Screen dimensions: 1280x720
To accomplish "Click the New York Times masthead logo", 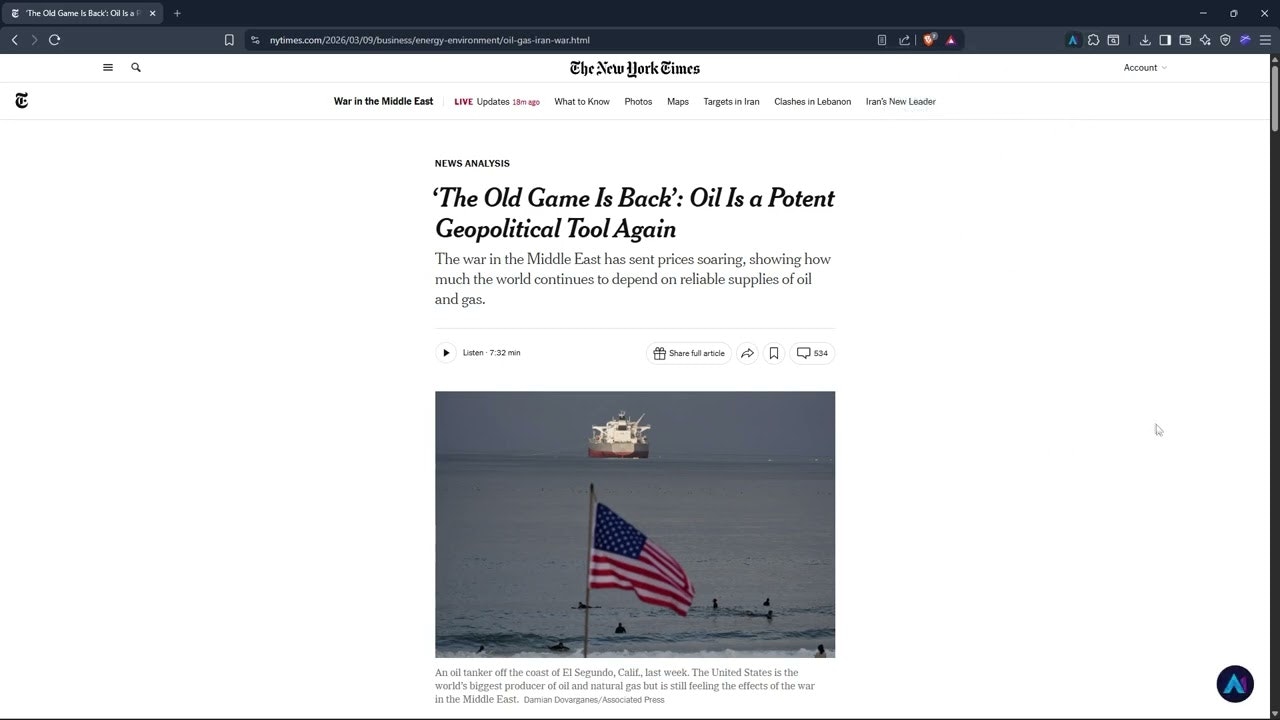I will click(635, 68).
